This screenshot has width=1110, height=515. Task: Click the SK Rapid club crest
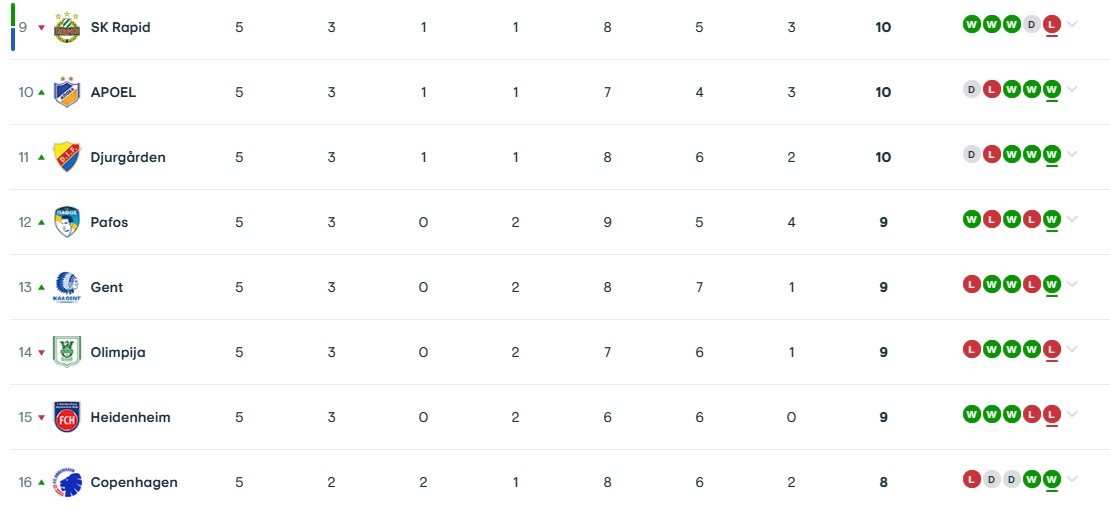pyautogui.click(x=67, y=27)
